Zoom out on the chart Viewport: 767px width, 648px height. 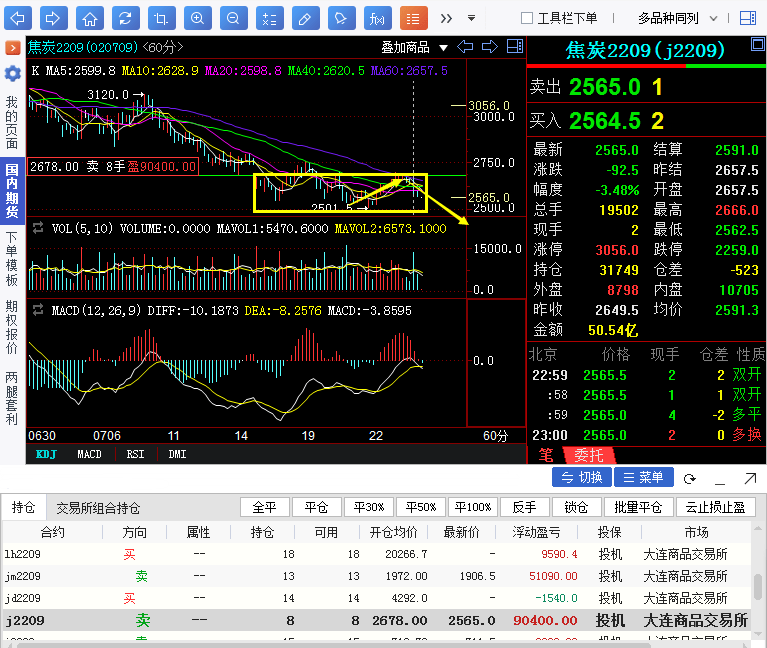(x=232, y=18)
